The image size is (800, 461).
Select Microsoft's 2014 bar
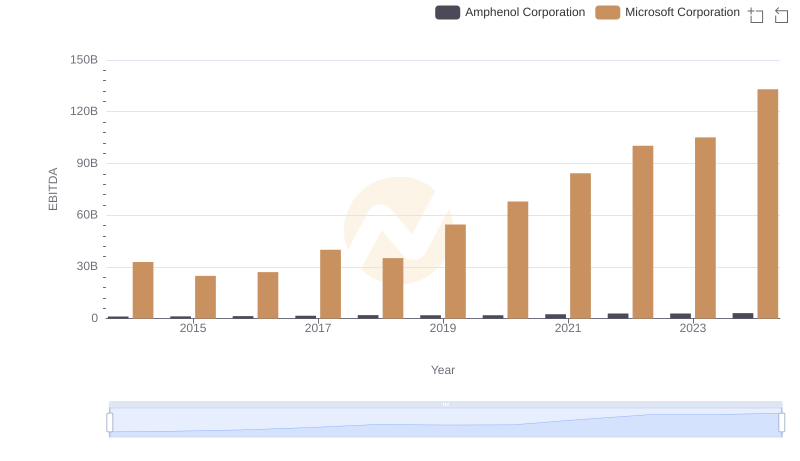[x=143, y=290]
